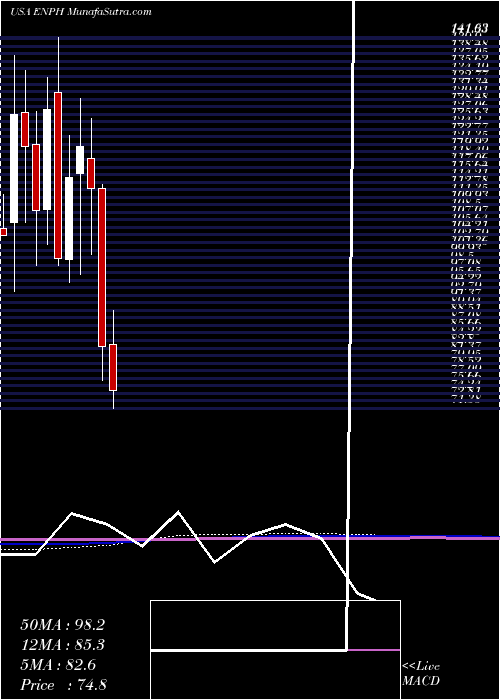The height and width of the screenshot is (700, 500).
Task: Click the 50MA : 98.2 value
Action: click(x=63, y=625)
